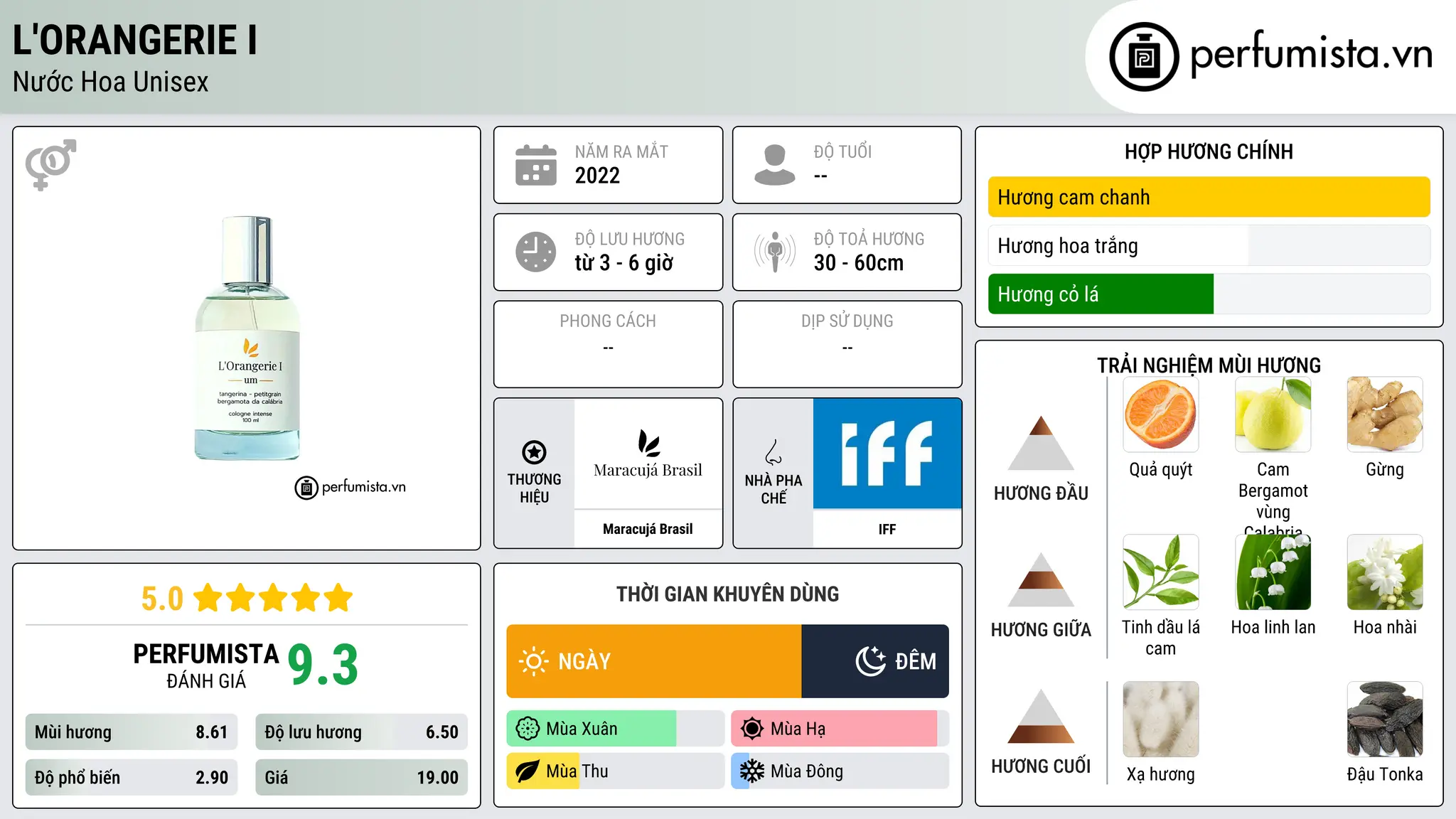Click the flower icon for Mùa Xuân
The image size is (1456, 819).
[x=528, y=729]
